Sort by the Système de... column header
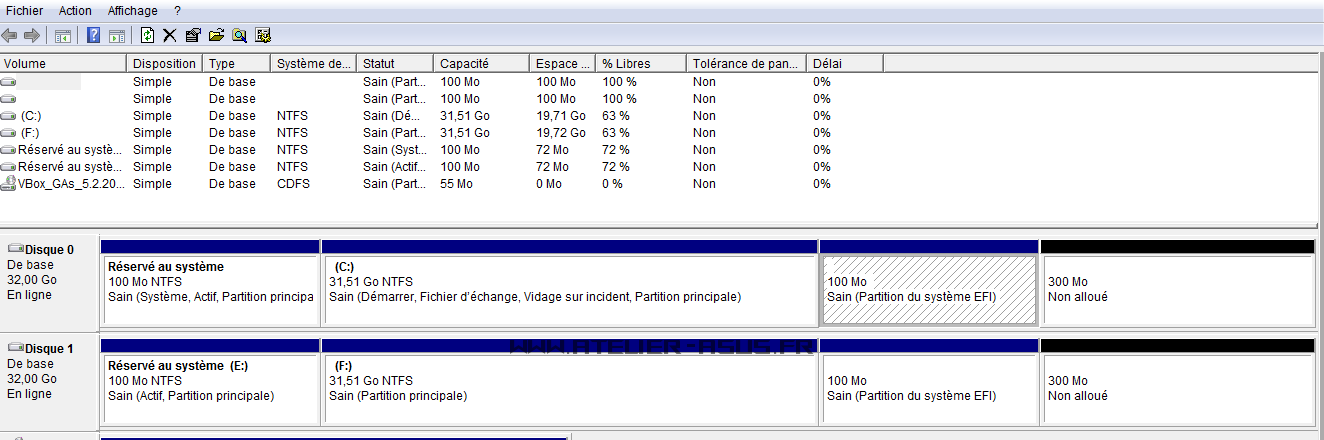This screenshot has width=1324, height=440. tap(313, 63)
